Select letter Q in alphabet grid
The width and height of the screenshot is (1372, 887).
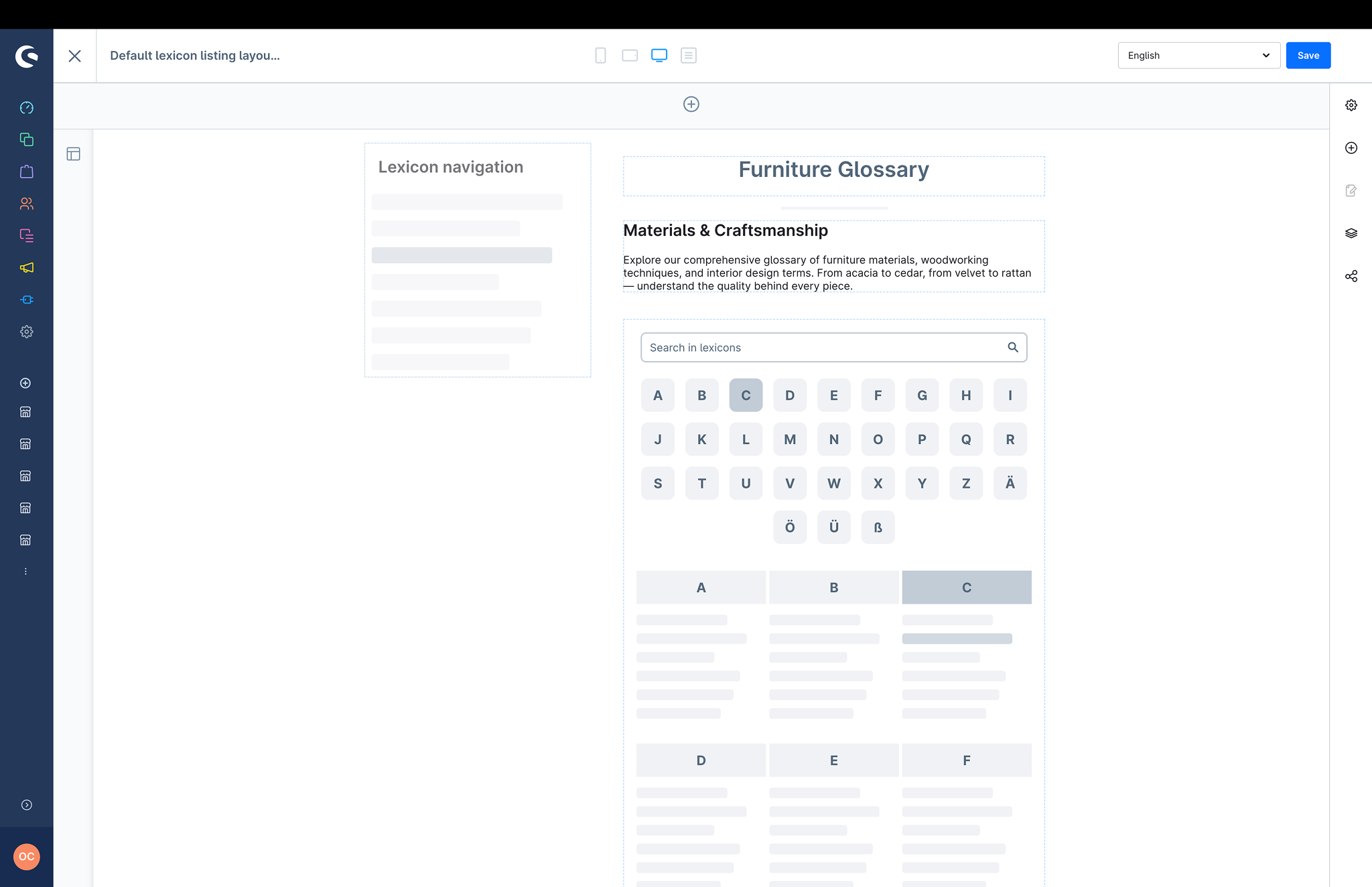(966, 439)
